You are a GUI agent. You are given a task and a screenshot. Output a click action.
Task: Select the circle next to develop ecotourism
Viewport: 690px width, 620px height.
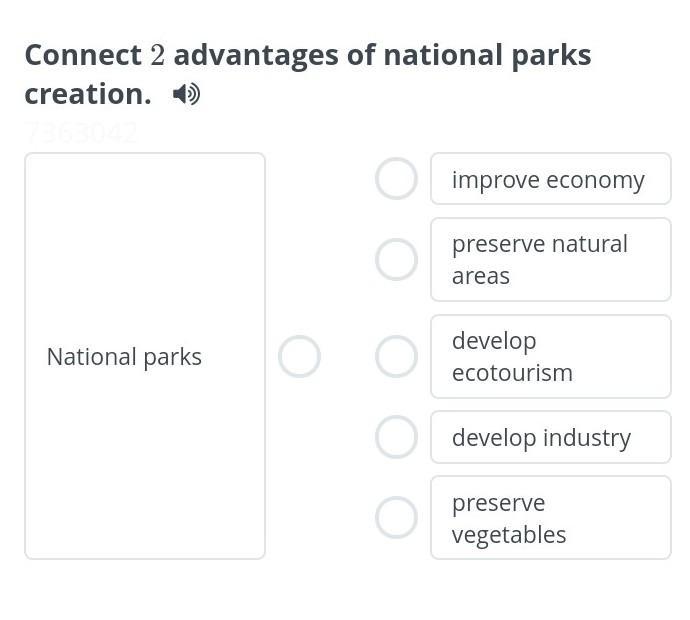396,356
